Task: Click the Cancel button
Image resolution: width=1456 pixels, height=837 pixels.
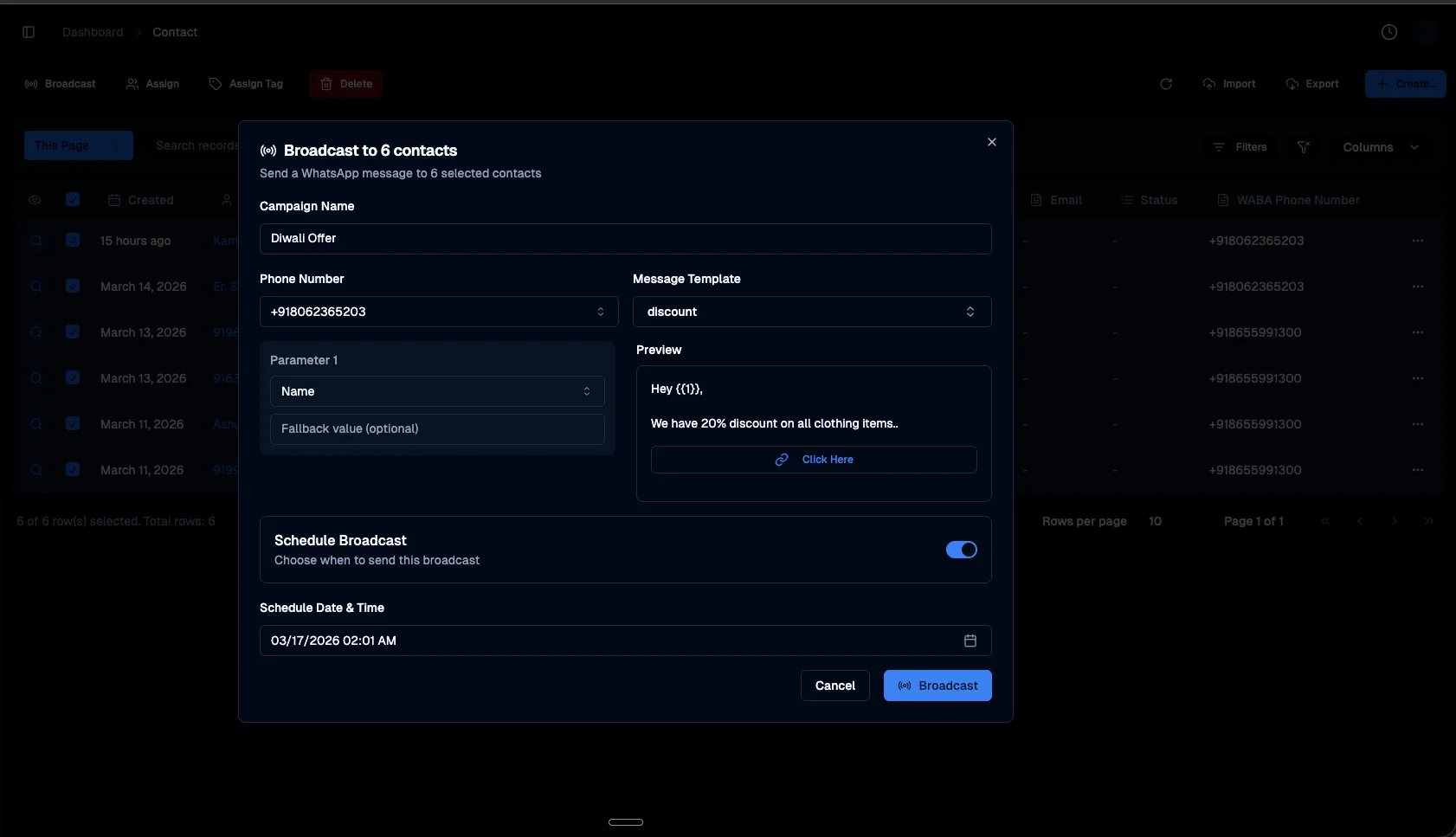Action: 834,686
